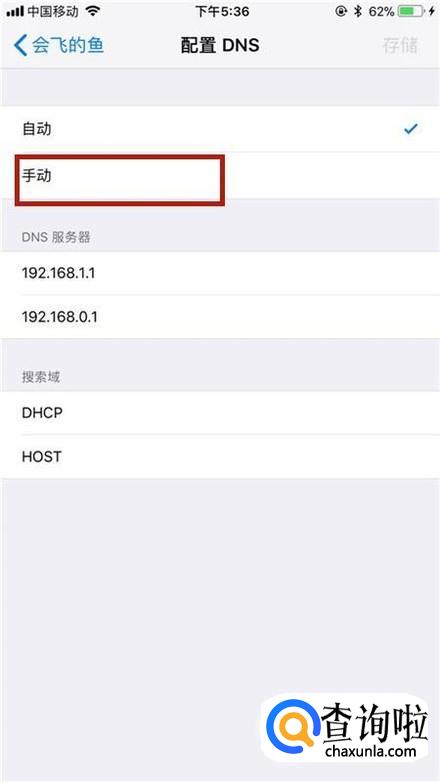This screenshot has height=782, width=440.
Task: Tap the Bluetooth status icon
Action: 358,11
